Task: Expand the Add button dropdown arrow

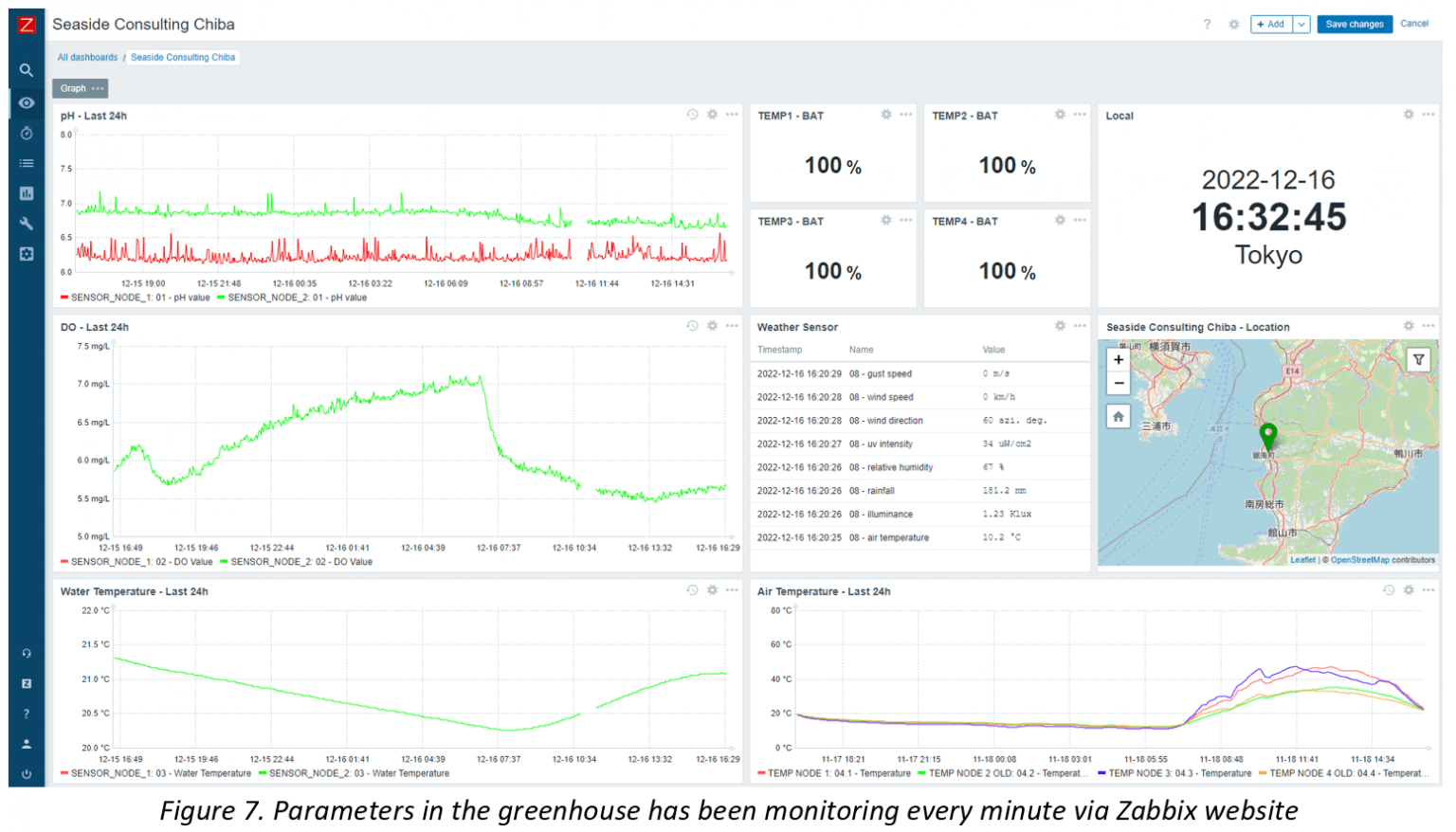Action: tap(1301, 25)
